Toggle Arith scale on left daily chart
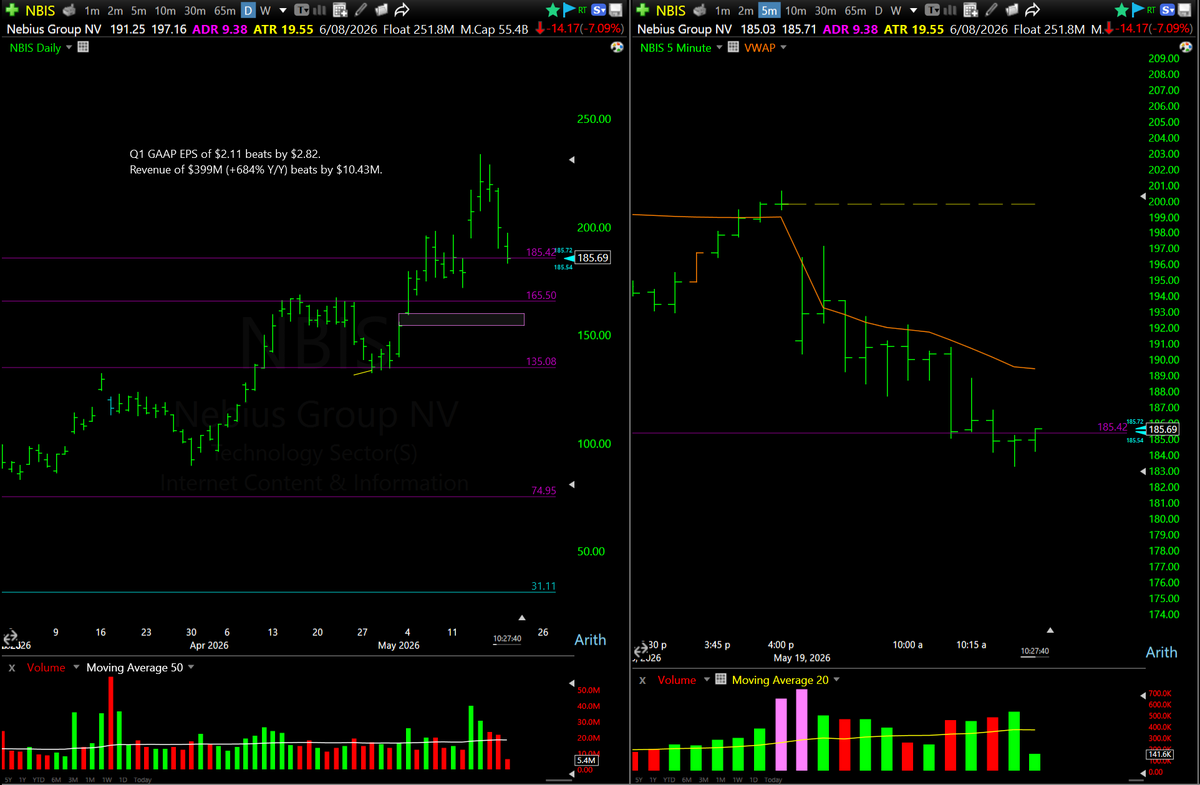 click(589, 640)
